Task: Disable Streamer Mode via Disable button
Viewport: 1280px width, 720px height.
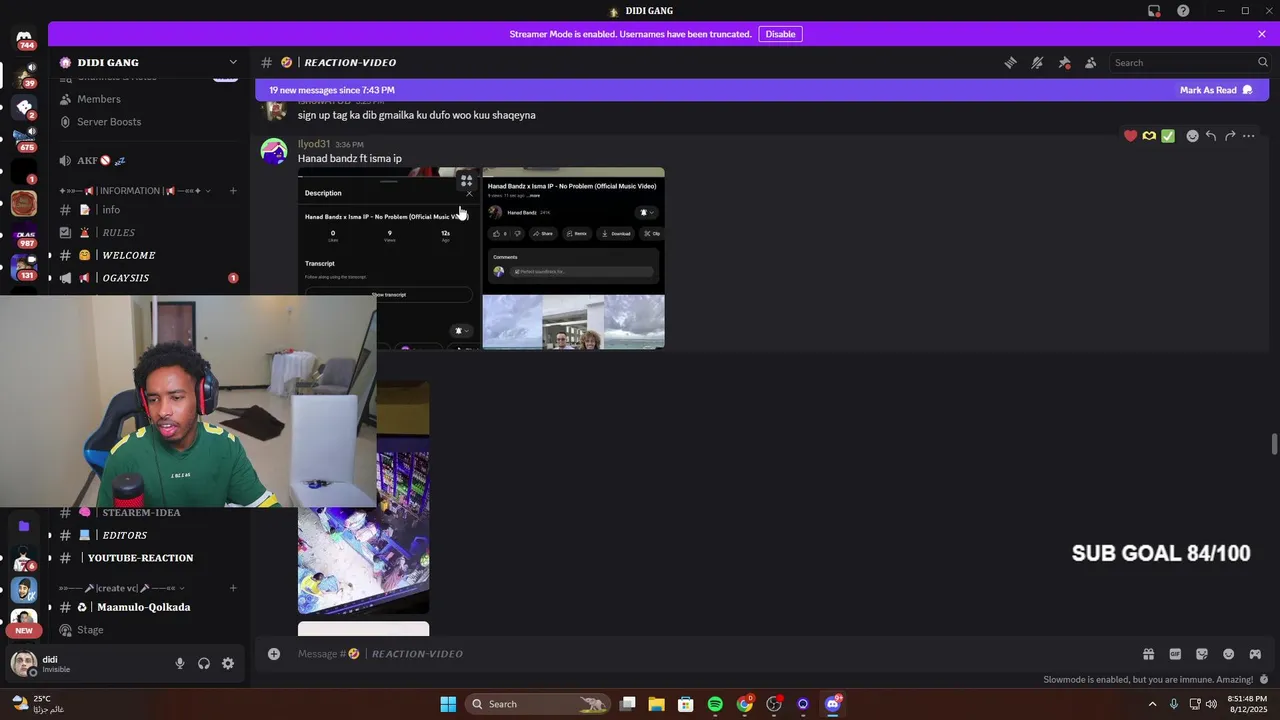Action: (x=780, y=34)
